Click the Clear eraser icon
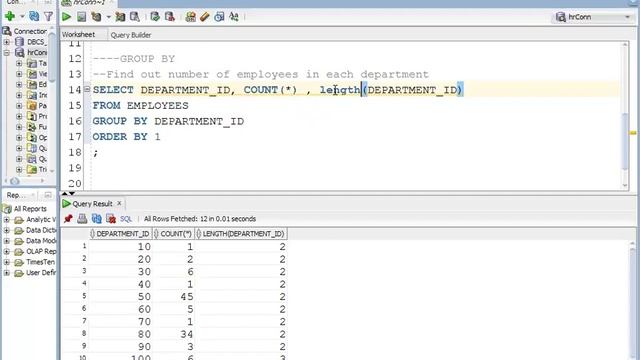 204,17
